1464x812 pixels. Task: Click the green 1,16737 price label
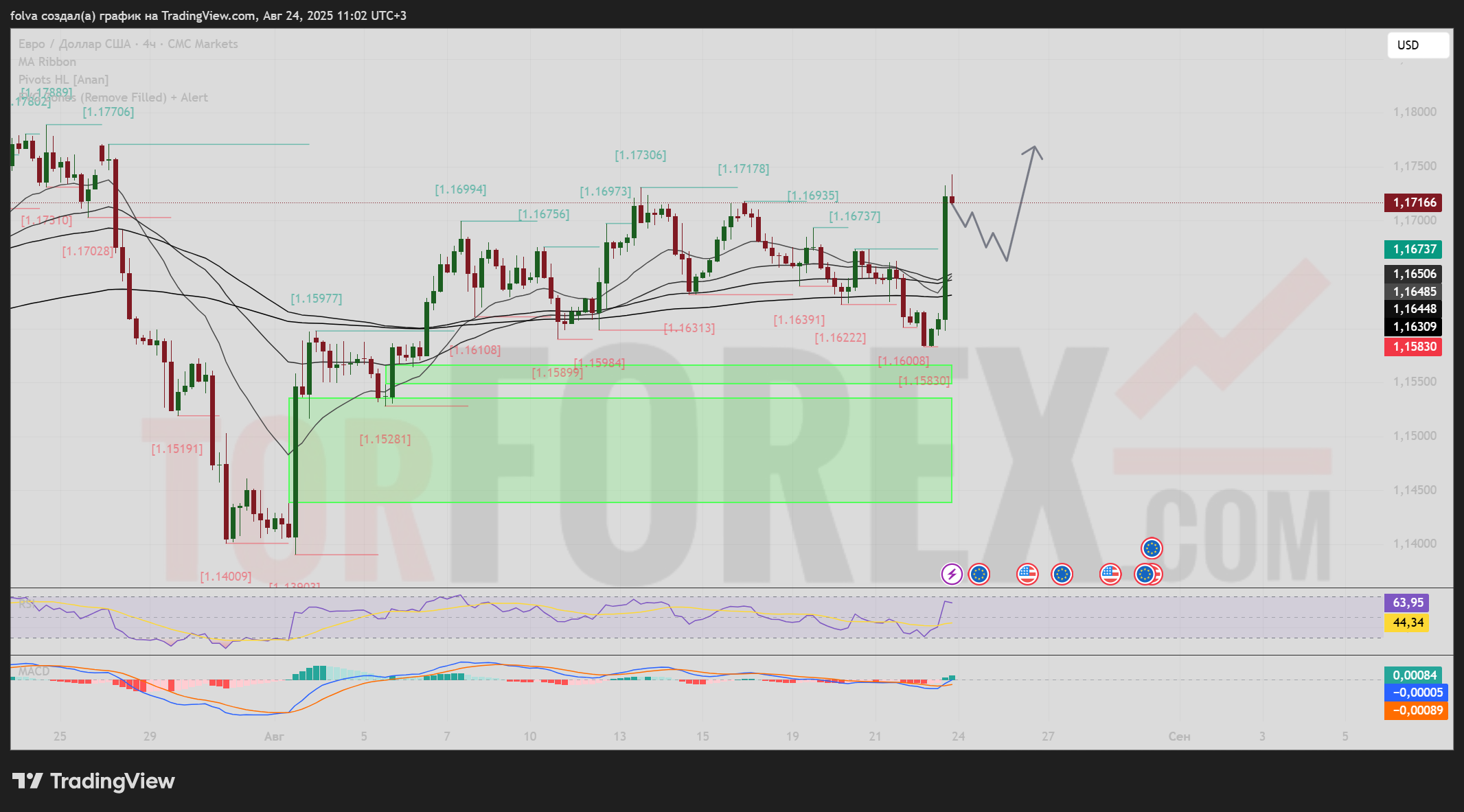[x=1414, y=249]
